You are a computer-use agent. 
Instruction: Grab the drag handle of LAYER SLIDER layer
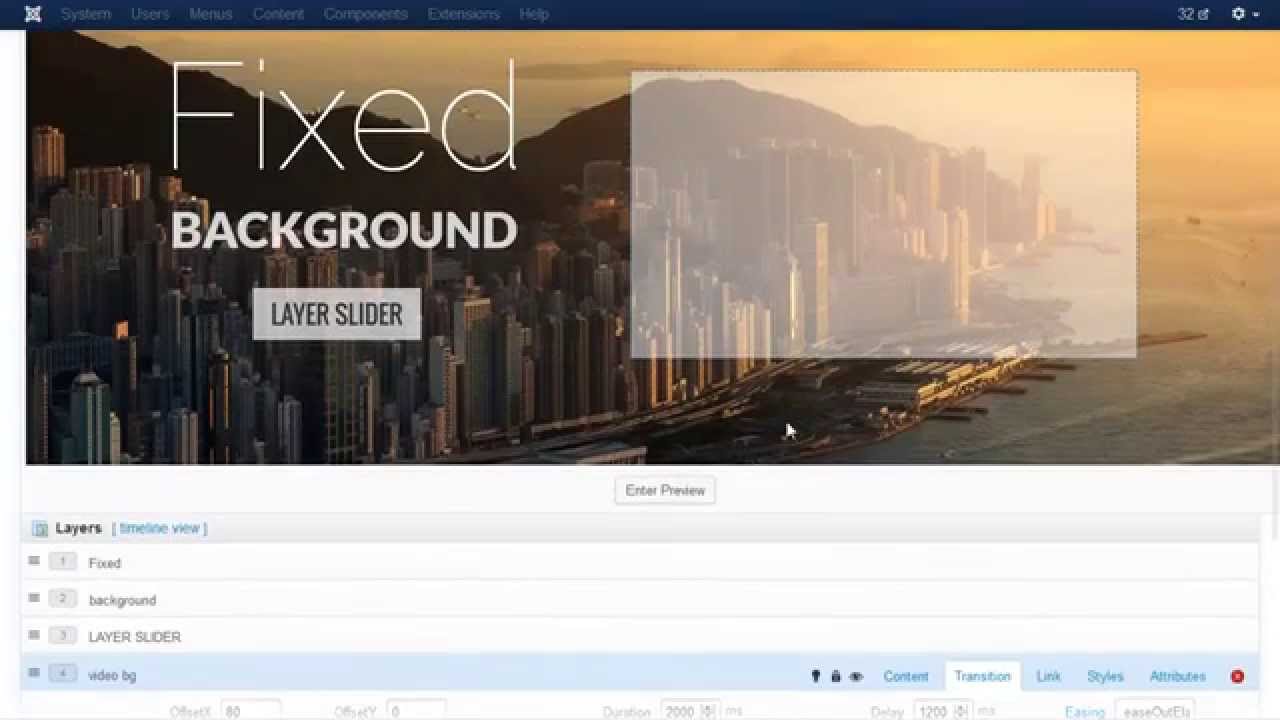[34, 635]
